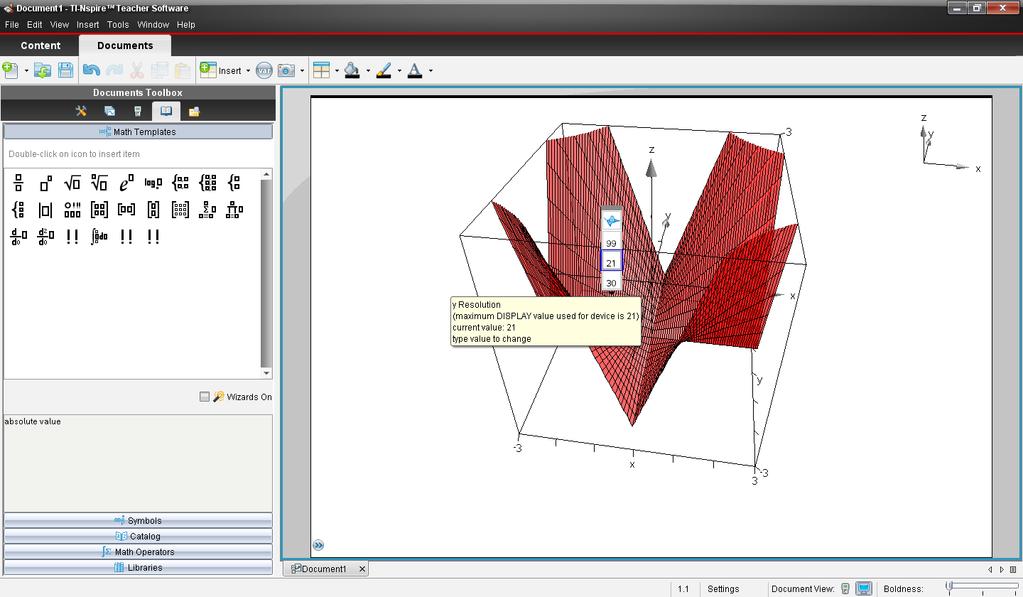Click the resolution value 30 field
Screen dimensions: 1023x597
[x=611, y=282]
